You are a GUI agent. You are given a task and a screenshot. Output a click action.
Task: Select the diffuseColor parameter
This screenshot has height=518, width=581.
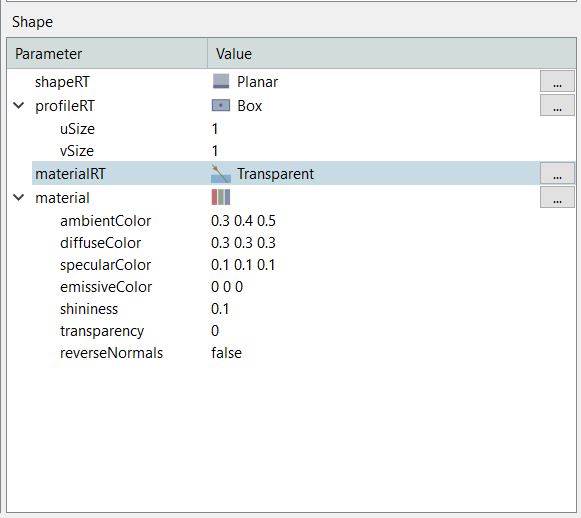point(100,243)
